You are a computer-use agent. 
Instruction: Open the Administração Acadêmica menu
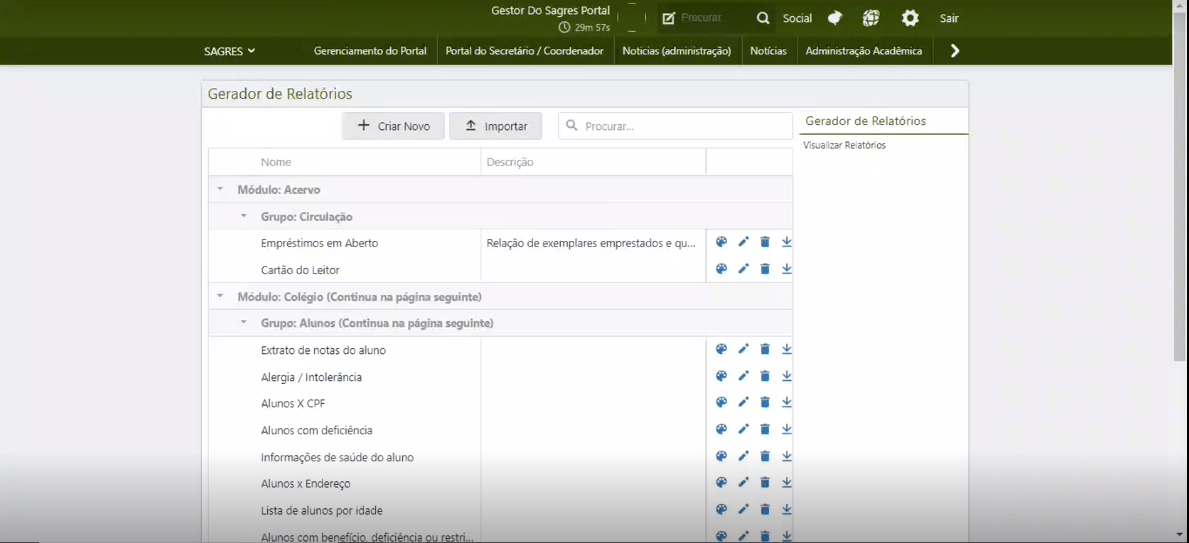[863, 51]
